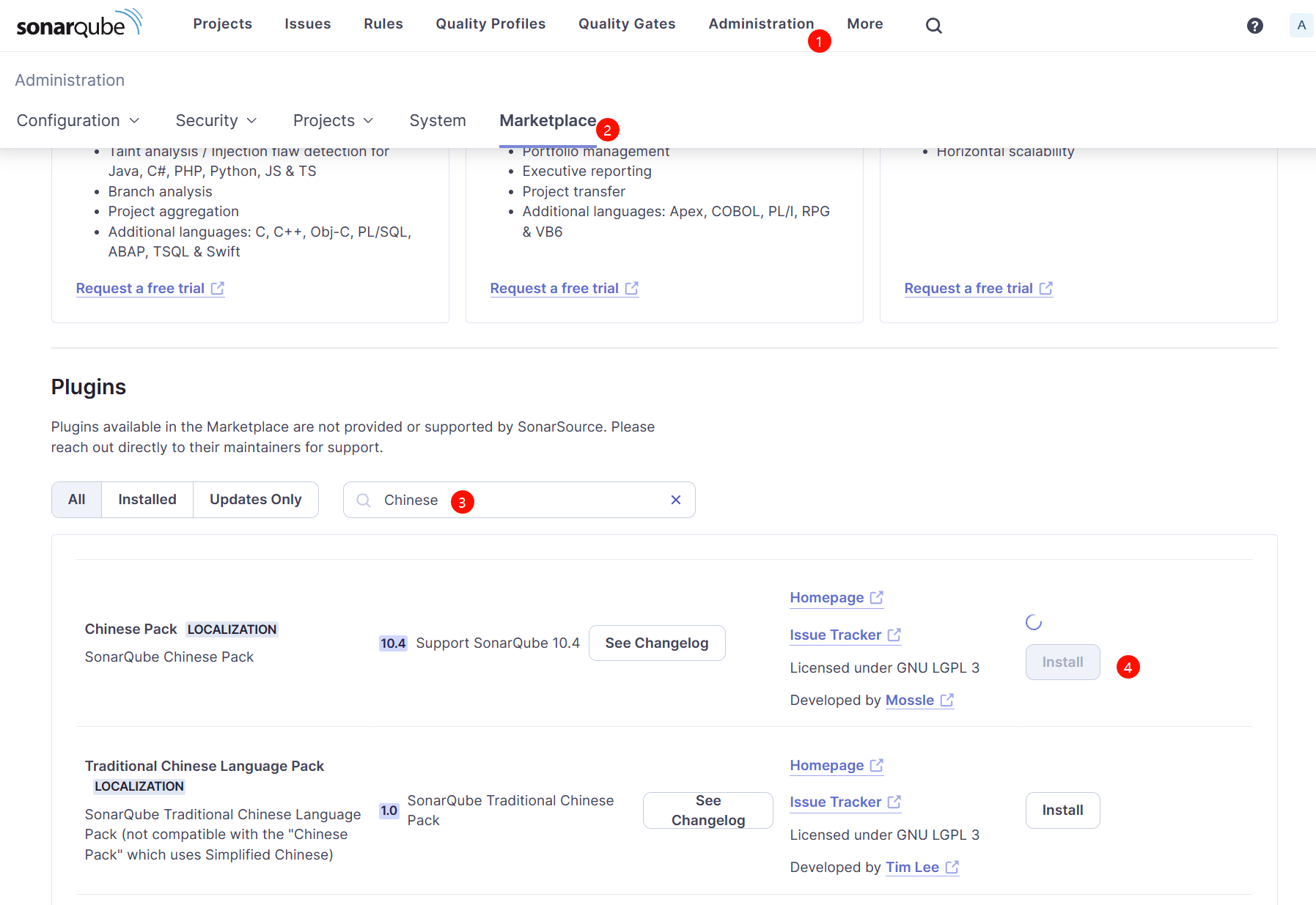Viewport: 1316px width, 905px height.
Task: Select the Updates Only filter
Action: coord(255,500)
